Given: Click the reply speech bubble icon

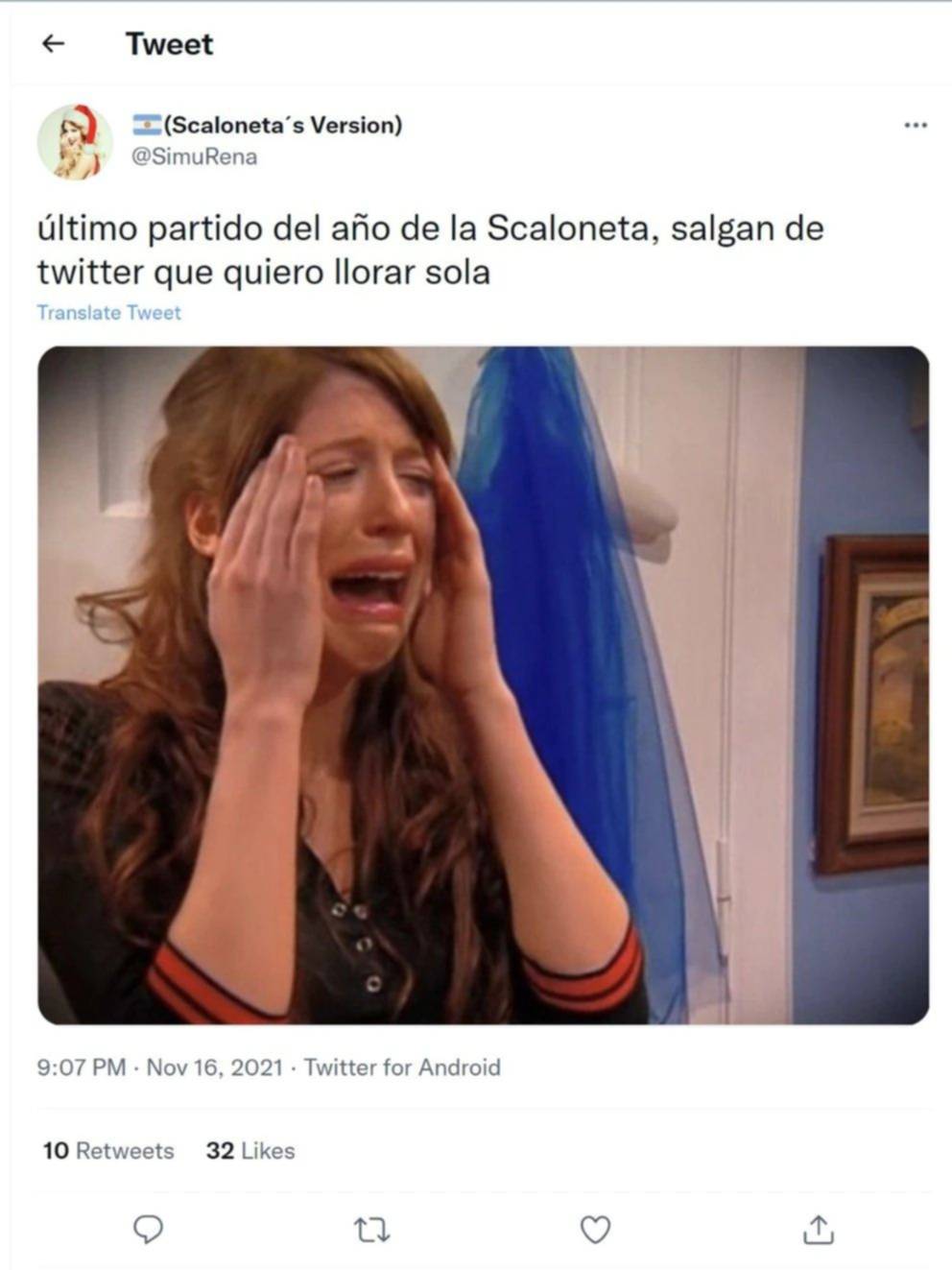Looking at the screenshot, I should point(147,1229).
